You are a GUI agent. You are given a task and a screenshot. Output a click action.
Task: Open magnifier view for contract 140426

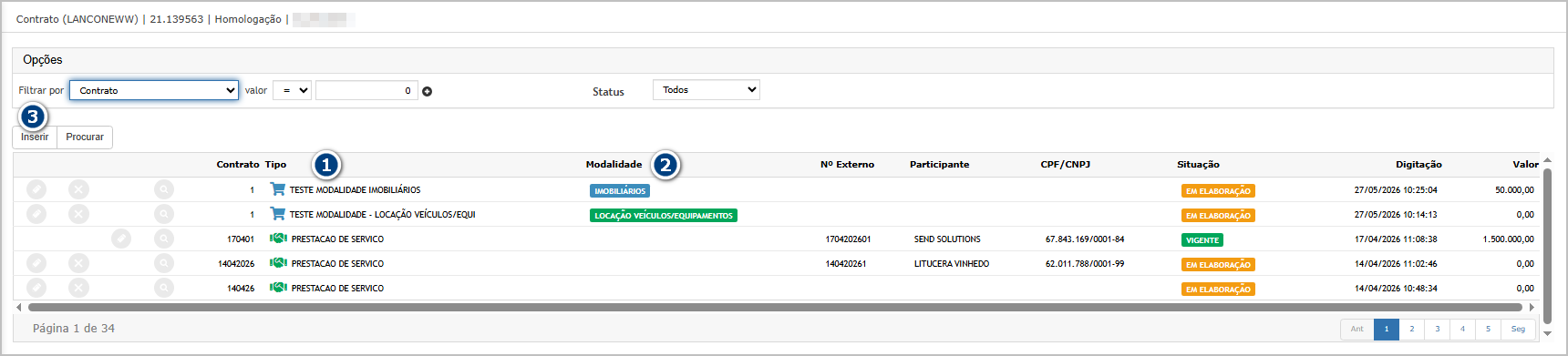164,288
